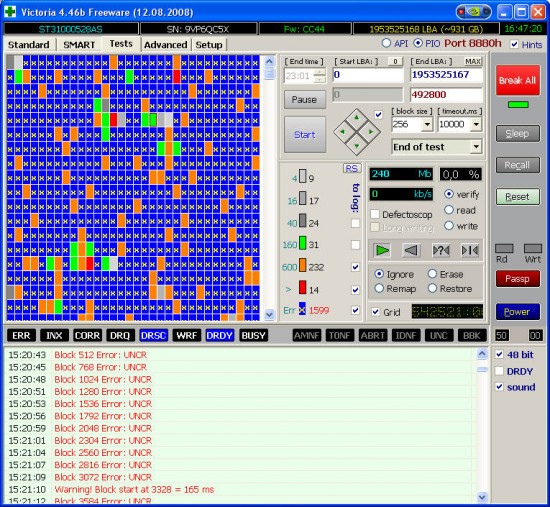Select the read mode radio button
Viewport: 550px width, 507px height.
point(449,210)
